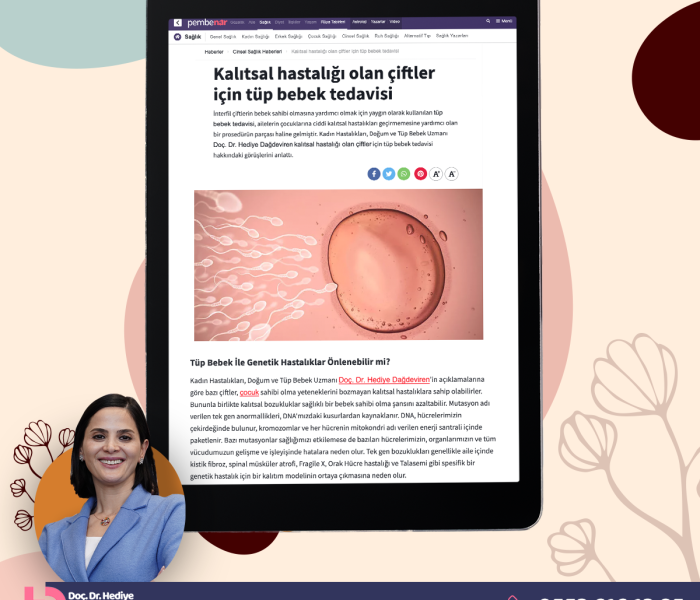Select Cinsel Sağlık category
700x600 pixels.
pos(355,36)
